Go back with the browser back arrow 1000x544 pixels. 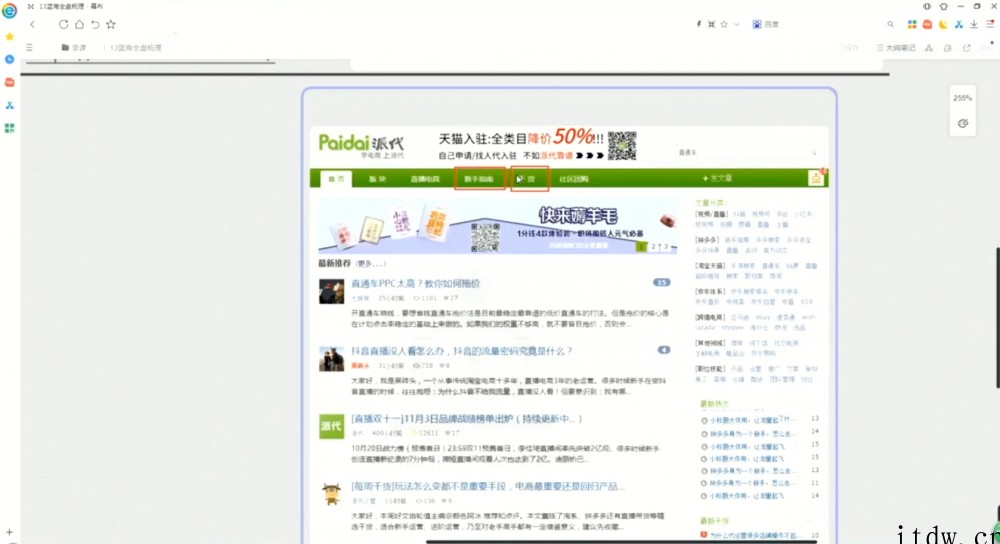[33, 24]
